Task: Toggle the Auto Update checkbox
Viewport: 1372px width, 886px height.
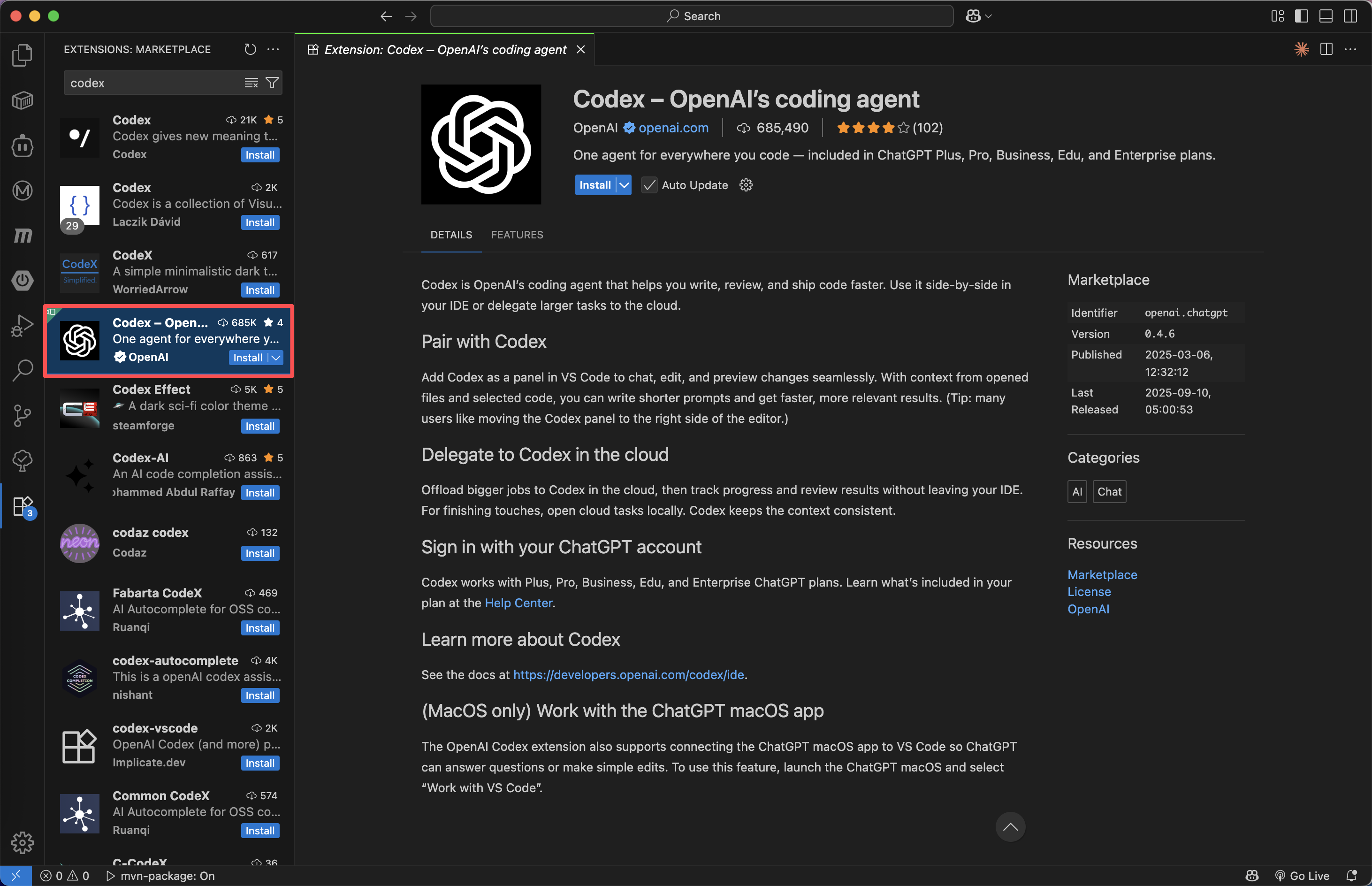Action: [649, 185]
